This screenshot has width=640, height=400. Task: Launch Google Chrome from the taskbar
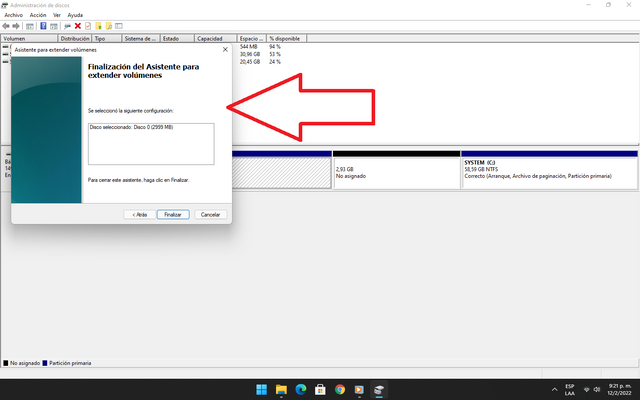pos(340,390)
